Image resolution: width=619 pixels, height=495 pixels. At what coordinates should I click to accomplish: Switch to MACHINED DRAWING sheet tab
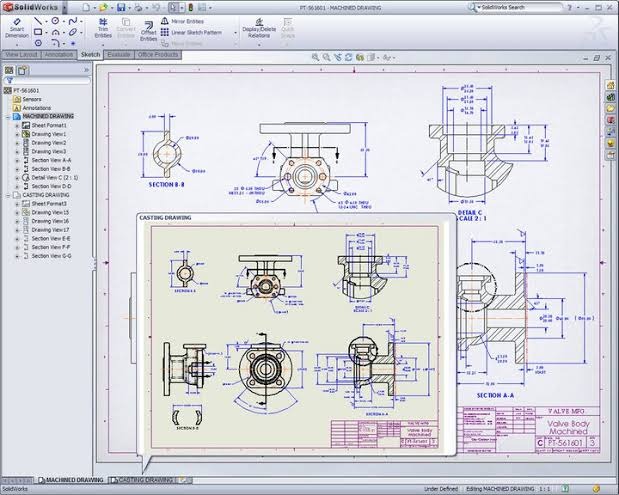point(71,480)
